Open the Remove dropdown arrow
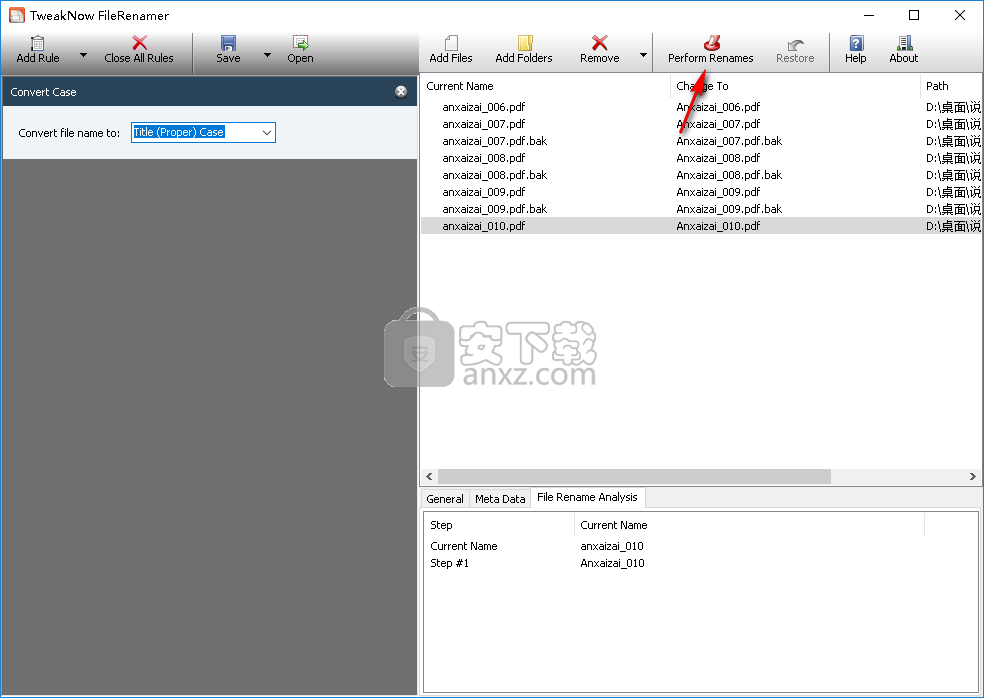The width and height of the screenshot is (984, 698). click(643, 55)
